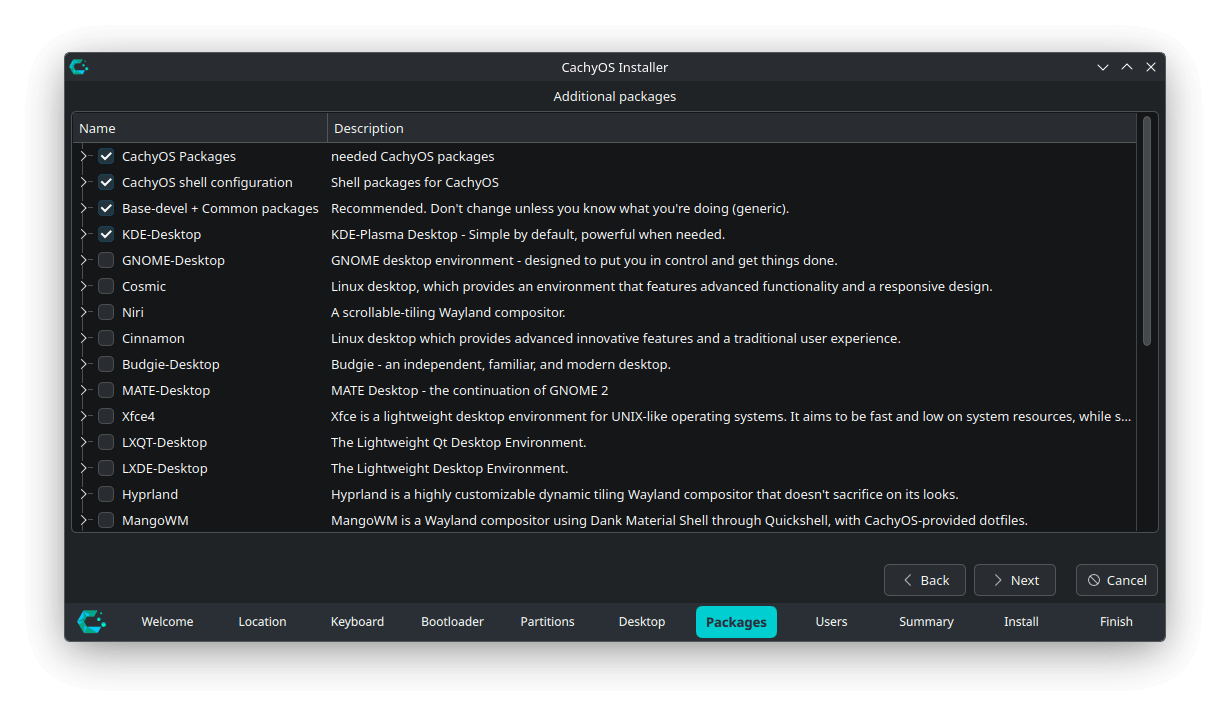This screenshot has height=718, width=1230.
Task: Select the Xfce4 description text
Action: 731,416
